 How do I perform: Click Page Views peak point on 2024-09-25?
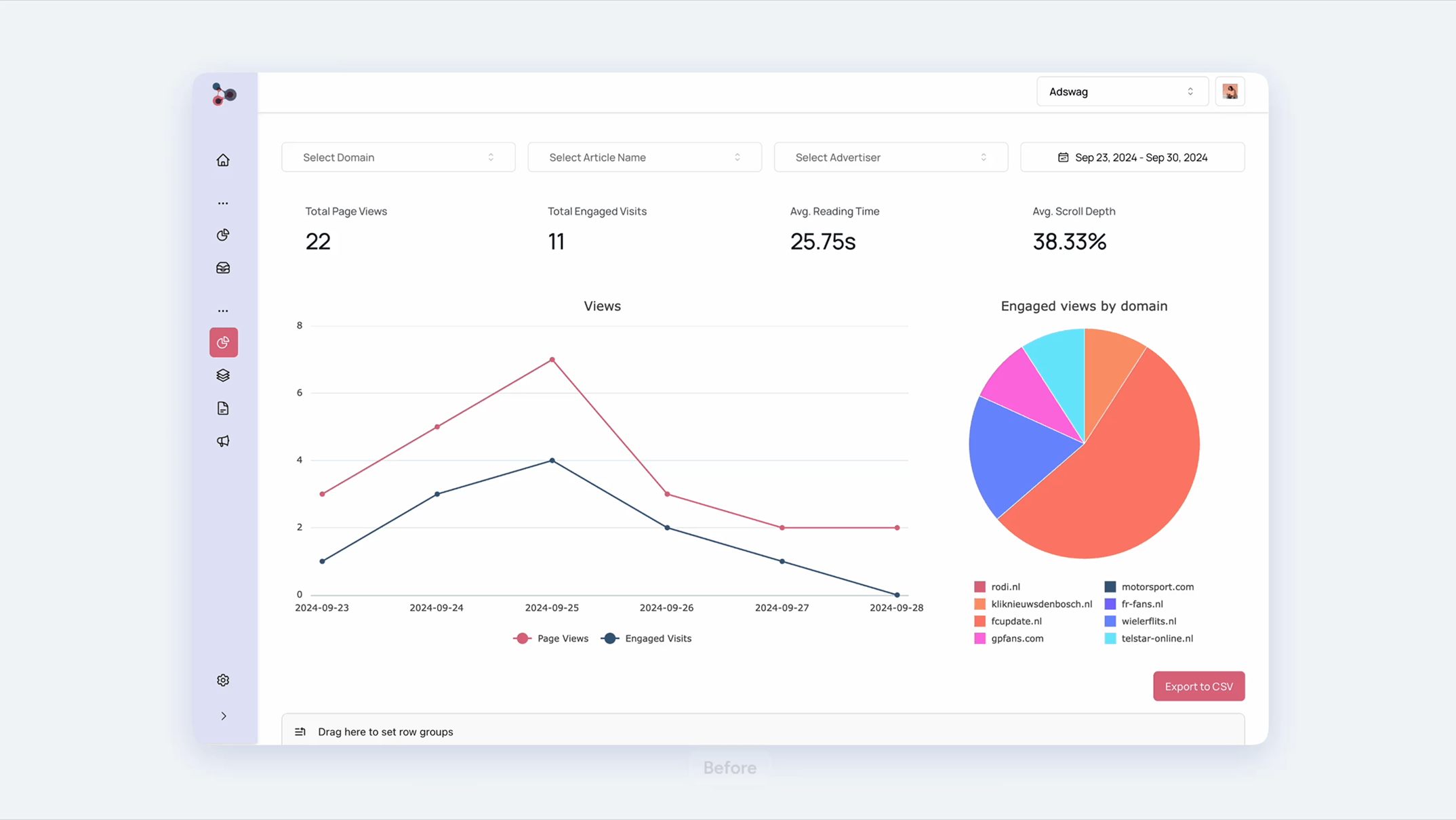coord(552,360)
